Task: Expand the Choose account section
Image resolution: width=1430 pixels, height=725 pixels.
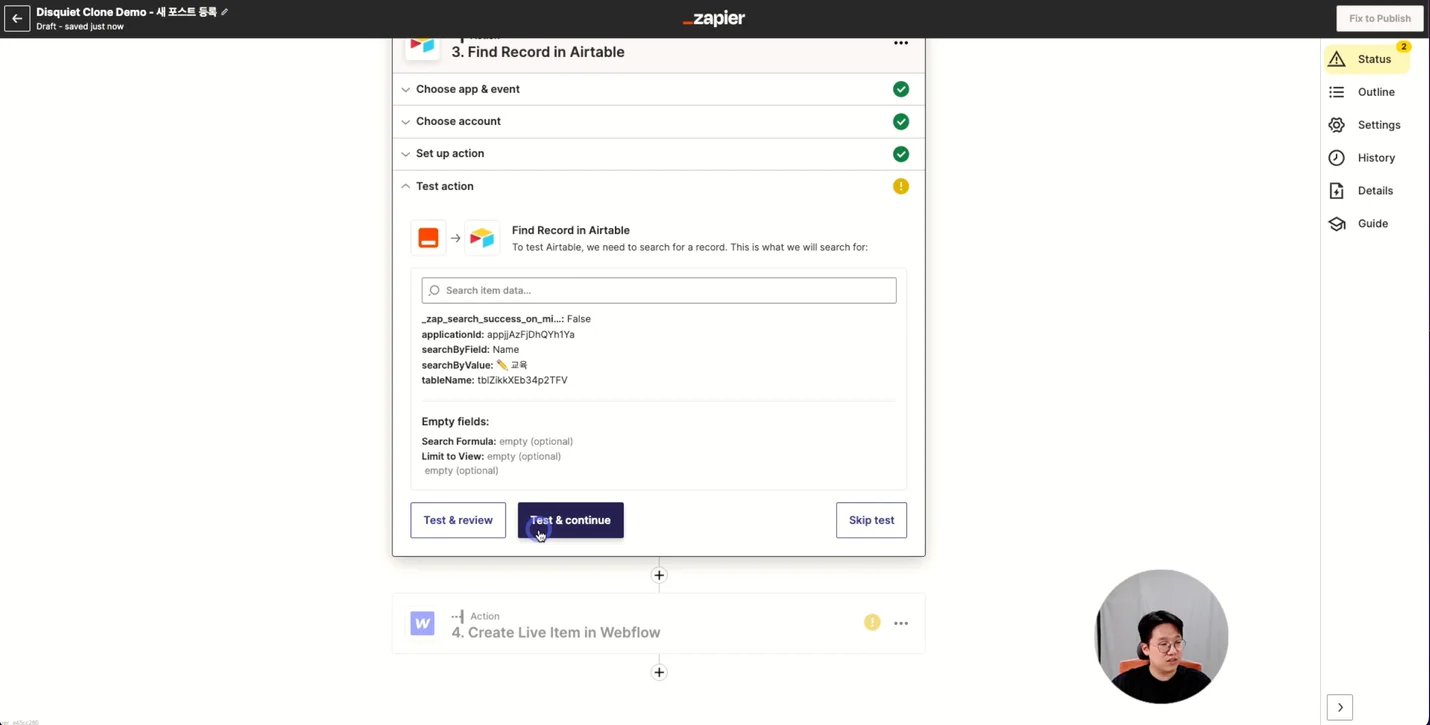Action: click(x=658, y=121)
